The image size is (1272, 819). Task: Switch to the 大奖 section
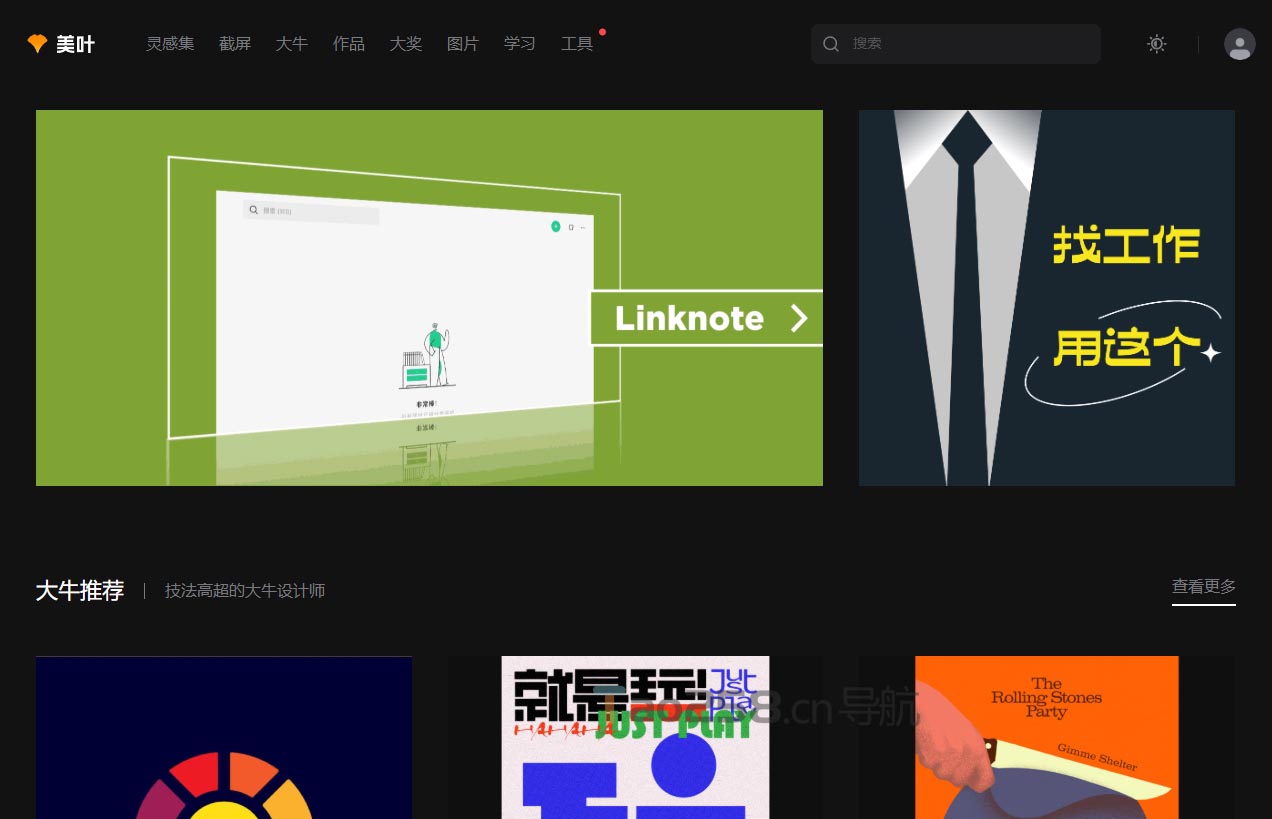click(x=406, y=44)
